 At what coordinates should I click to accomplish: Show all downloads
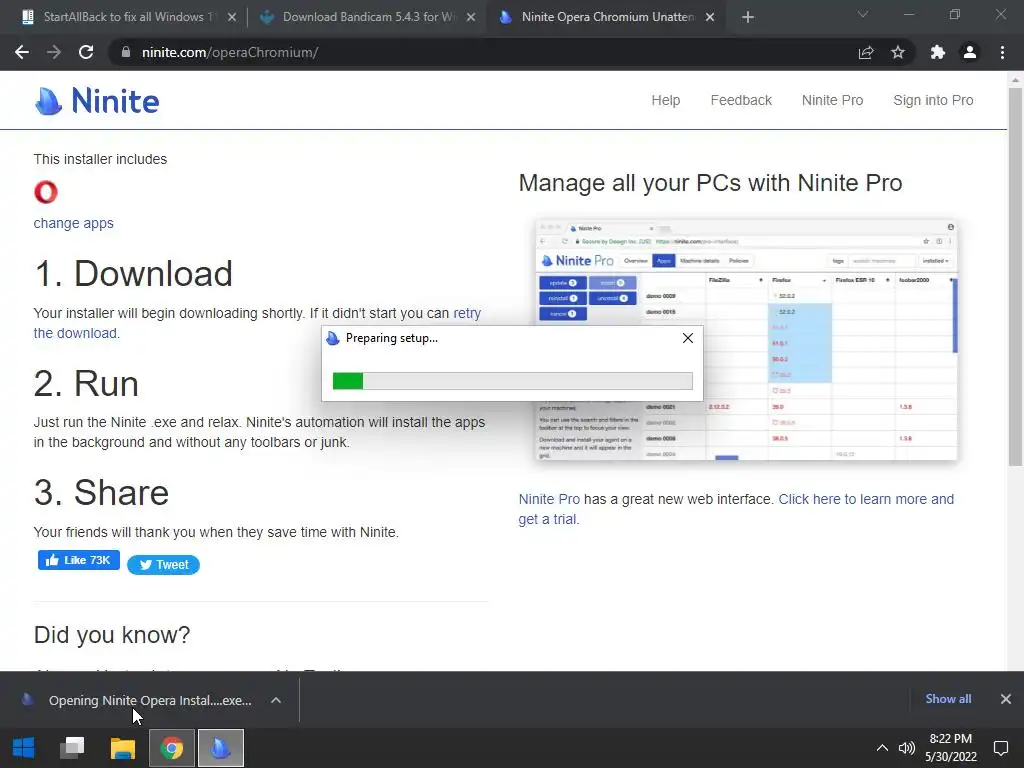tap(948, 699)
